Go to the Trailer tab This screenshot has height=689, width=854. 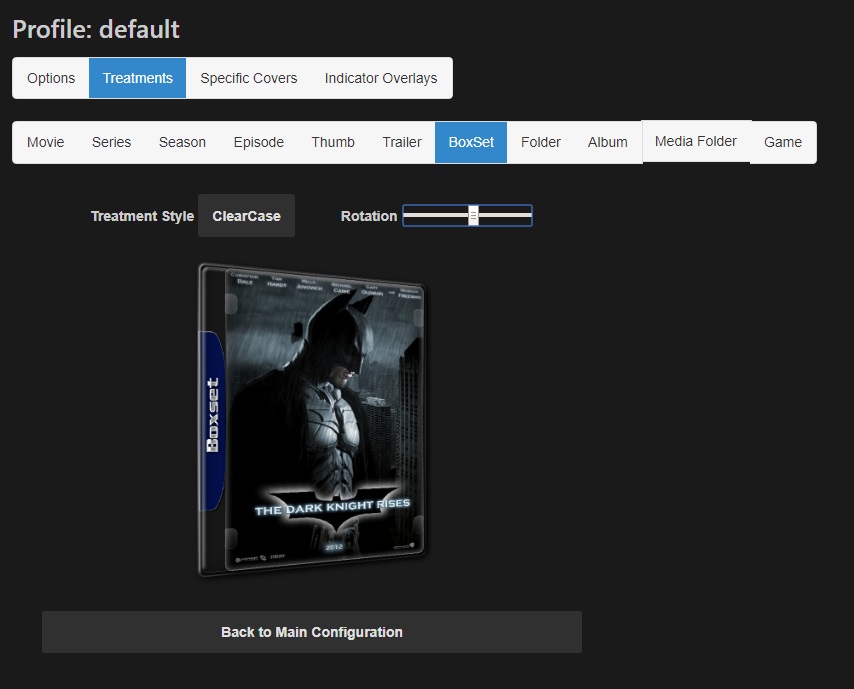[x=402, y=142]
